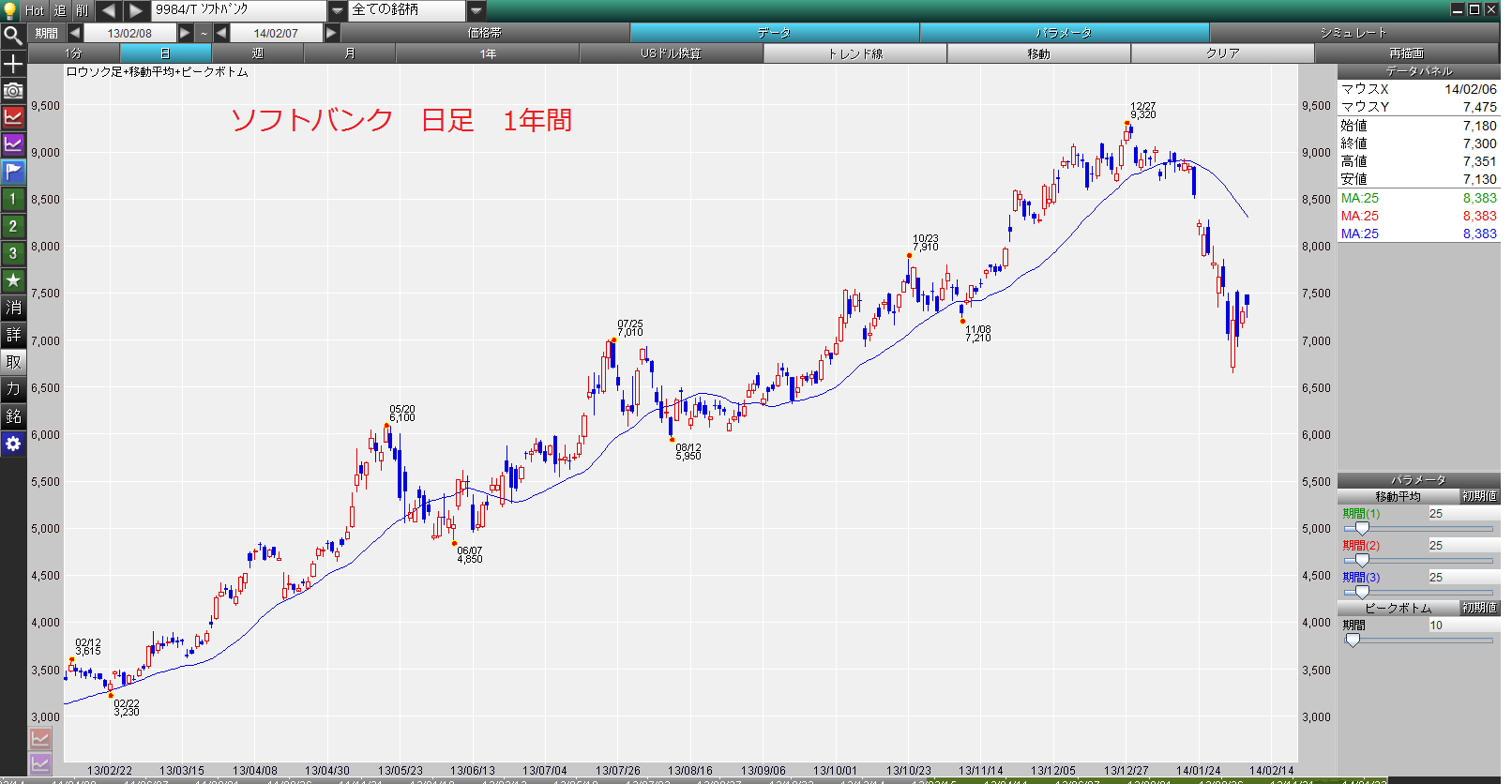
Task: Click the lightbulb icon in top-left corner
Action: 10,10
